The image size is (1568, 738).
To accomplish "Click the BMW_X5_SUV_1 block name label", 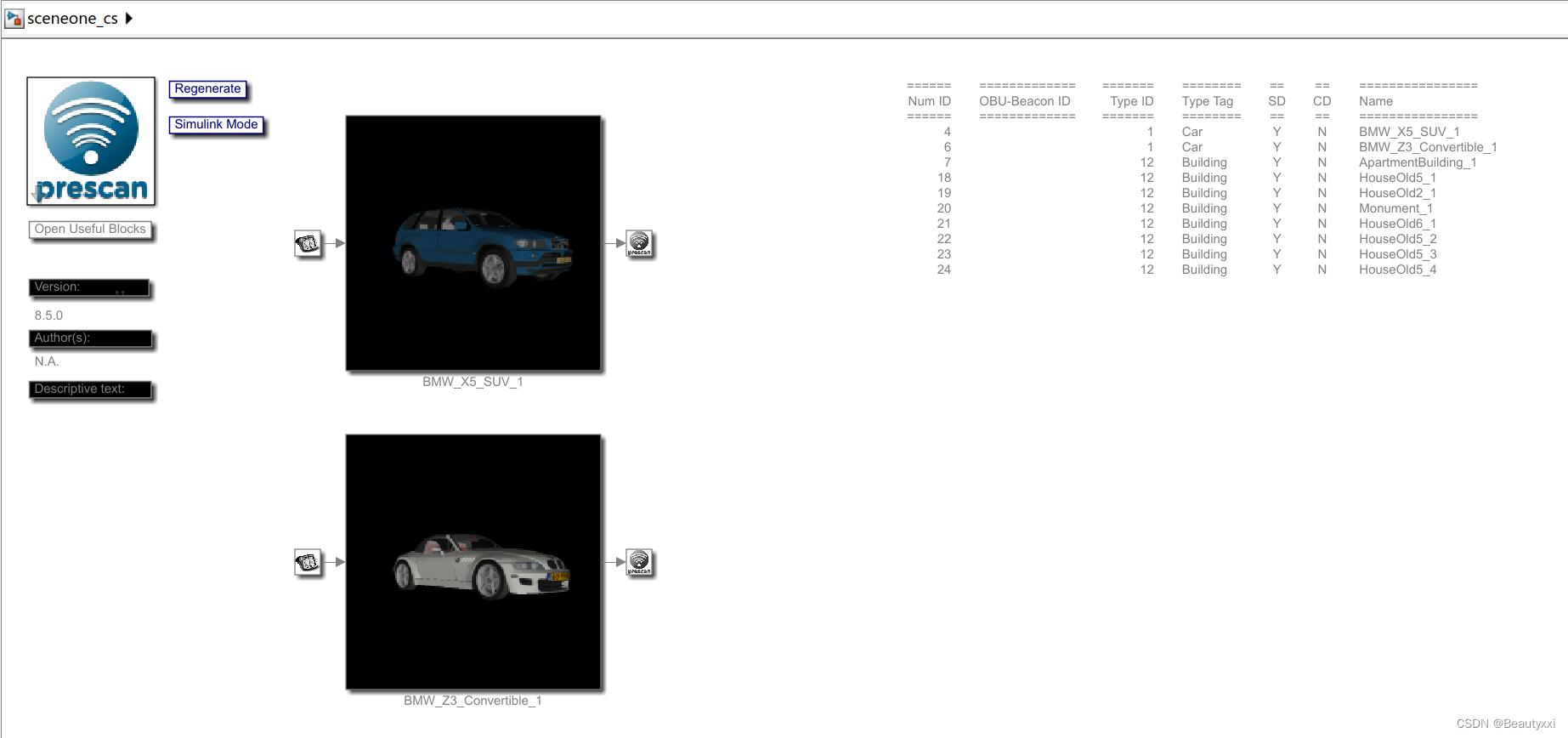I will [x=473, y=382].
